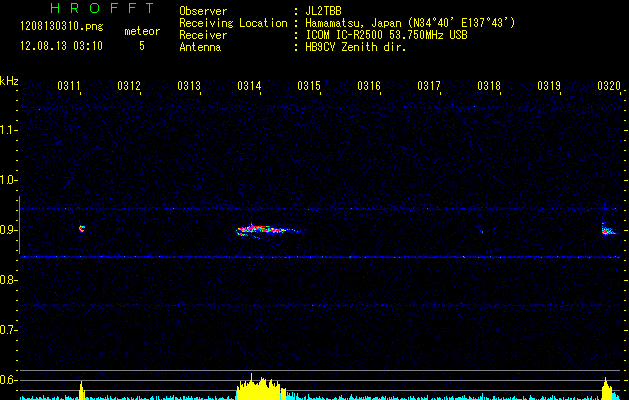This screenshot has width=629, height=400.
Task: Select the 0320 time marker
Action: pos(609,86)
